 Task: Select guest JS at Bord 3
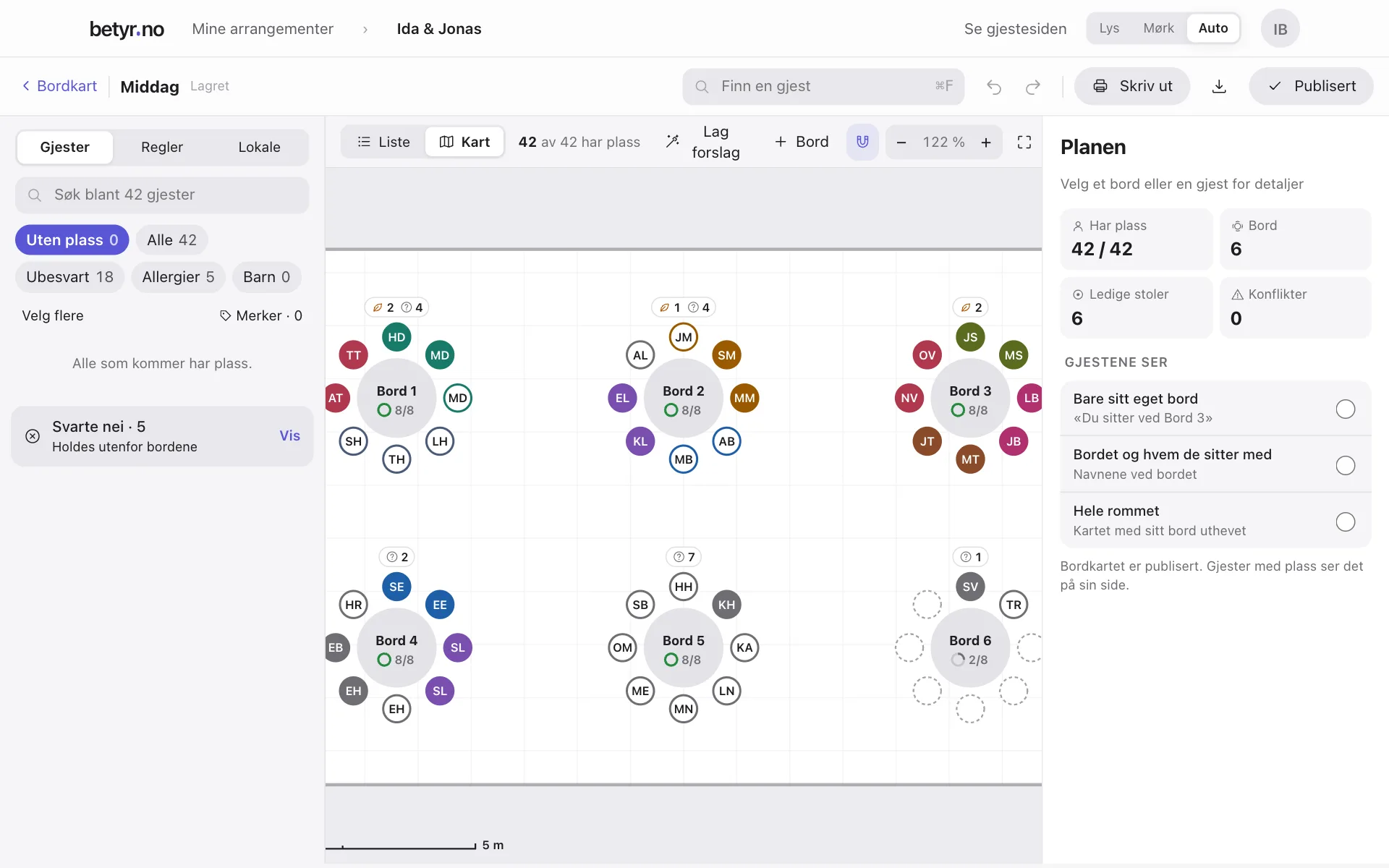(x=970, y=337)
